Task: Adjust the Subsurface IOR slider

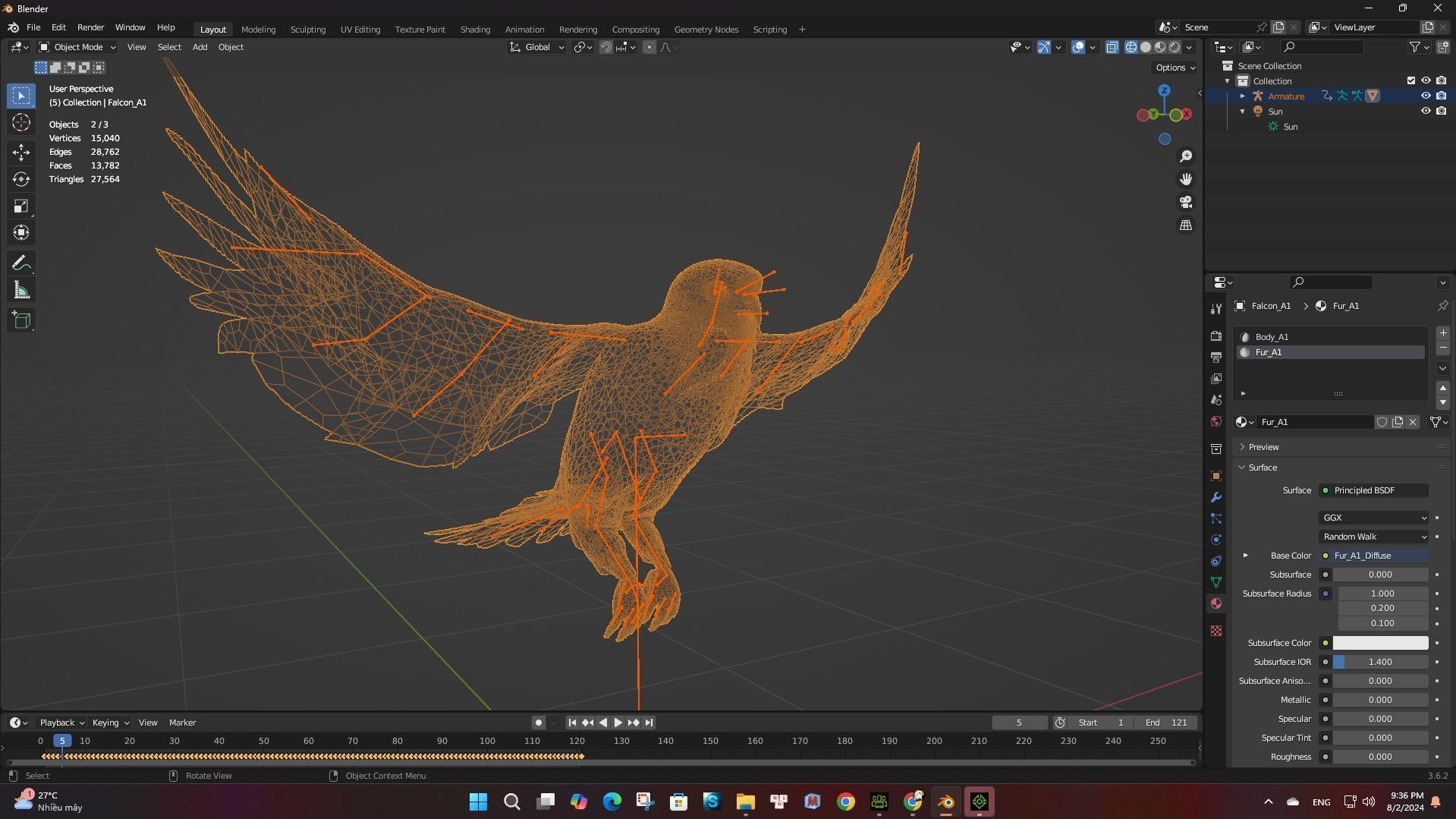Action: pyautogui.click(x=1380, y=662)
